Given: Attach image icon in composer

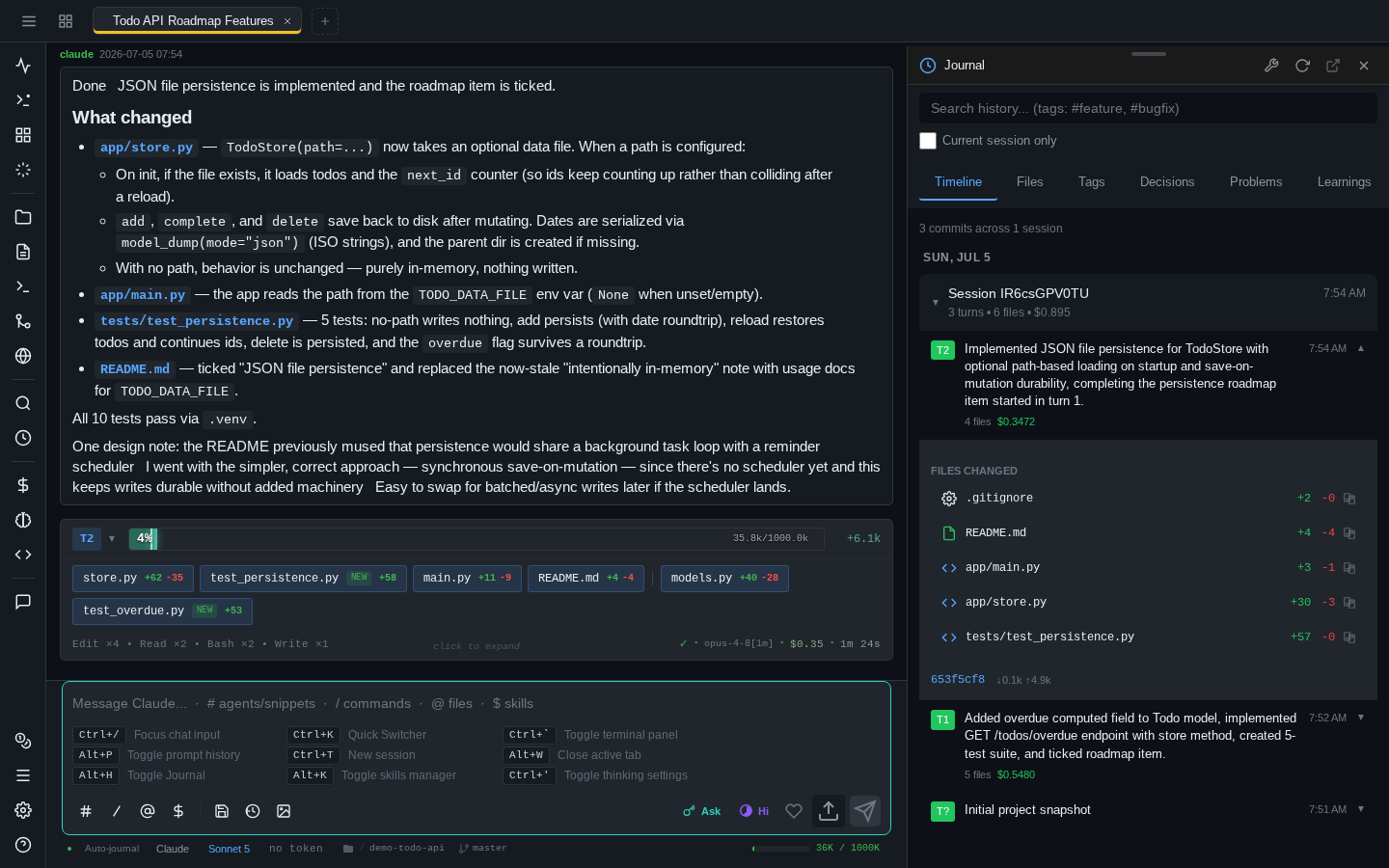Looking at the screenshot, I should (284, 811).
